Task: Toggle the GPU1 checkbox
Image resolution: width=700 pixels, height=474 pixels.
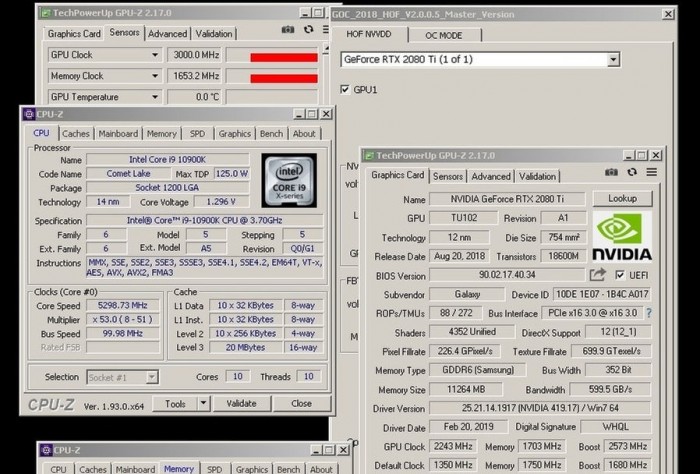Action: pos(345,90)
